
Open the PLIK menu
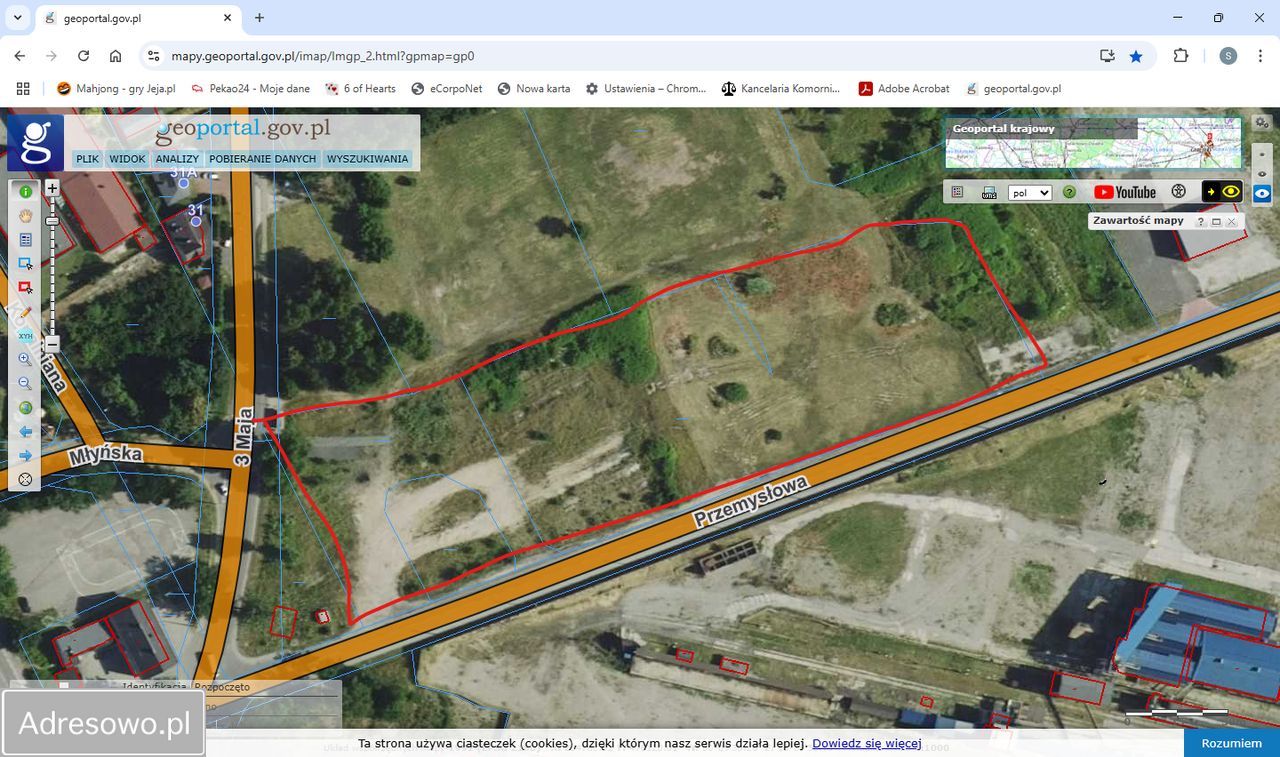[x=87, y=159]
